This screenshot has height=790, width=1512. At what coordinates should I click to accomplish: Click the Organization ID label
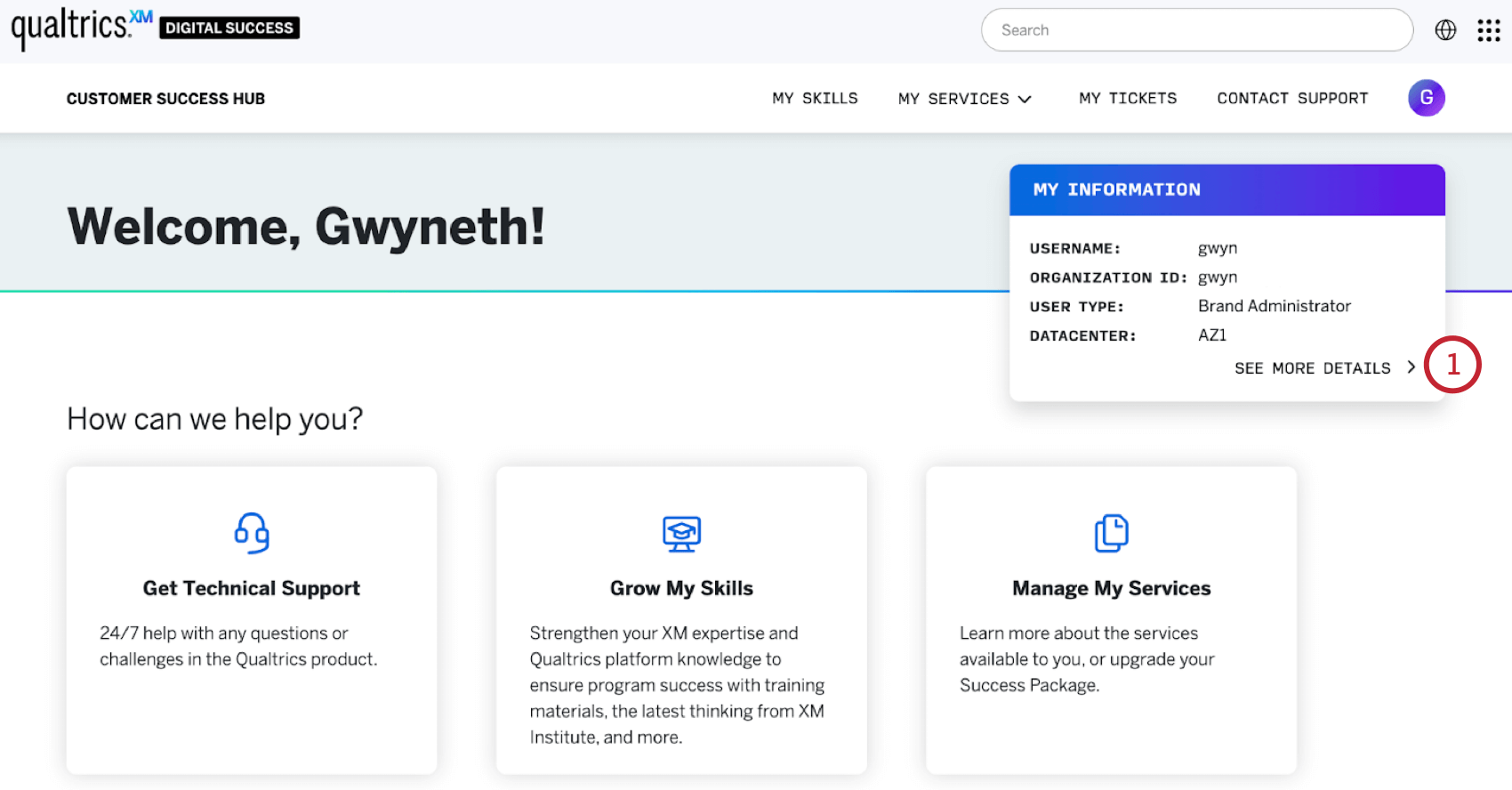coord(1108,278)
